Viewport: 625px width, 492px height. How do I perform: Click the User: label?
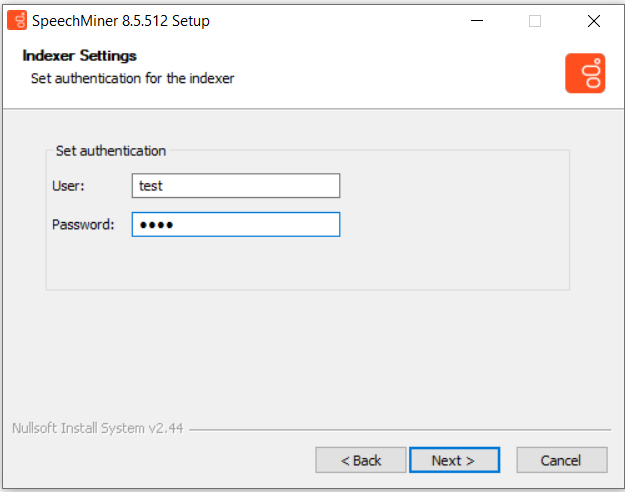pos(68,186)
